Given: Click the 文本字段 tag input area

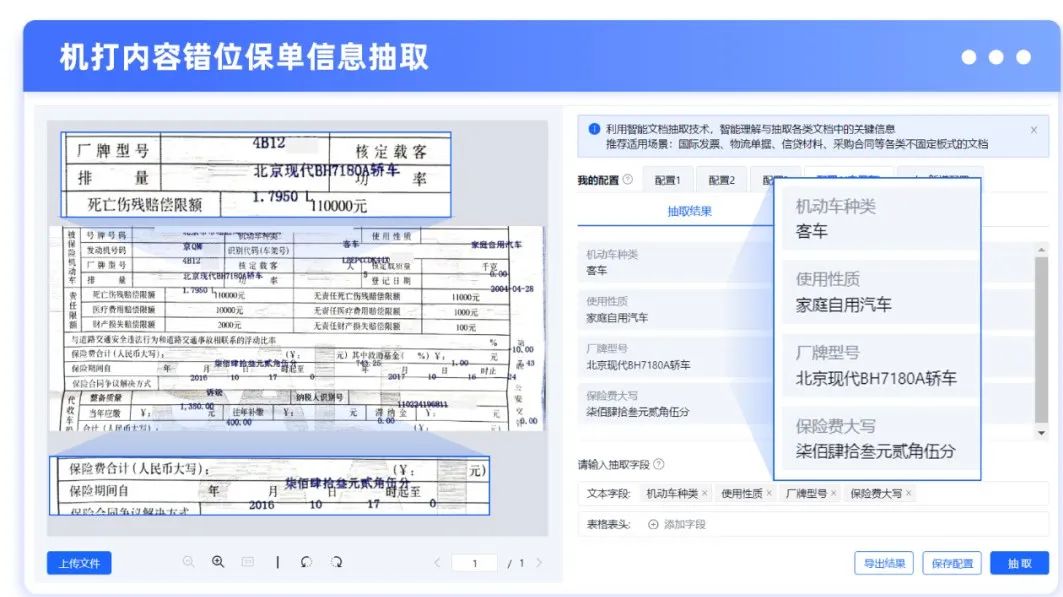Looking at the screenshot, I should point(811,493).
